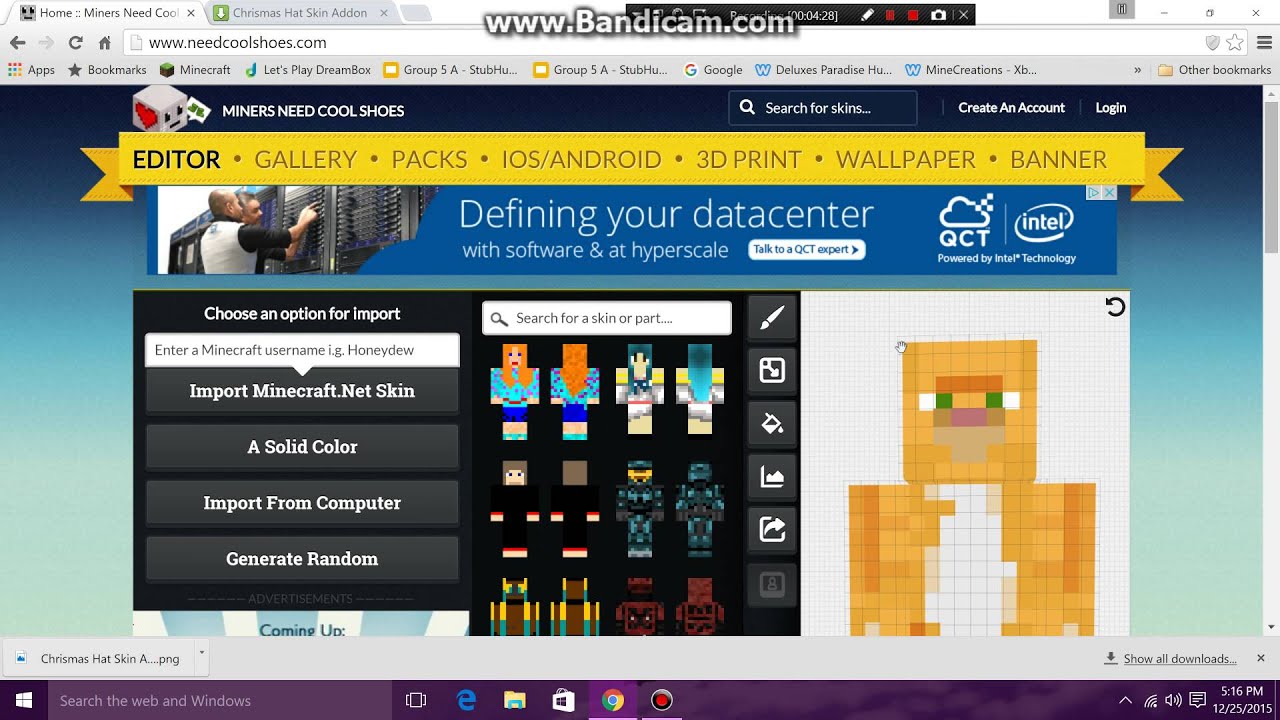Click Create An Account link
The width and height of the screenshot is (1280, 720).
(x=1011, y=108)
